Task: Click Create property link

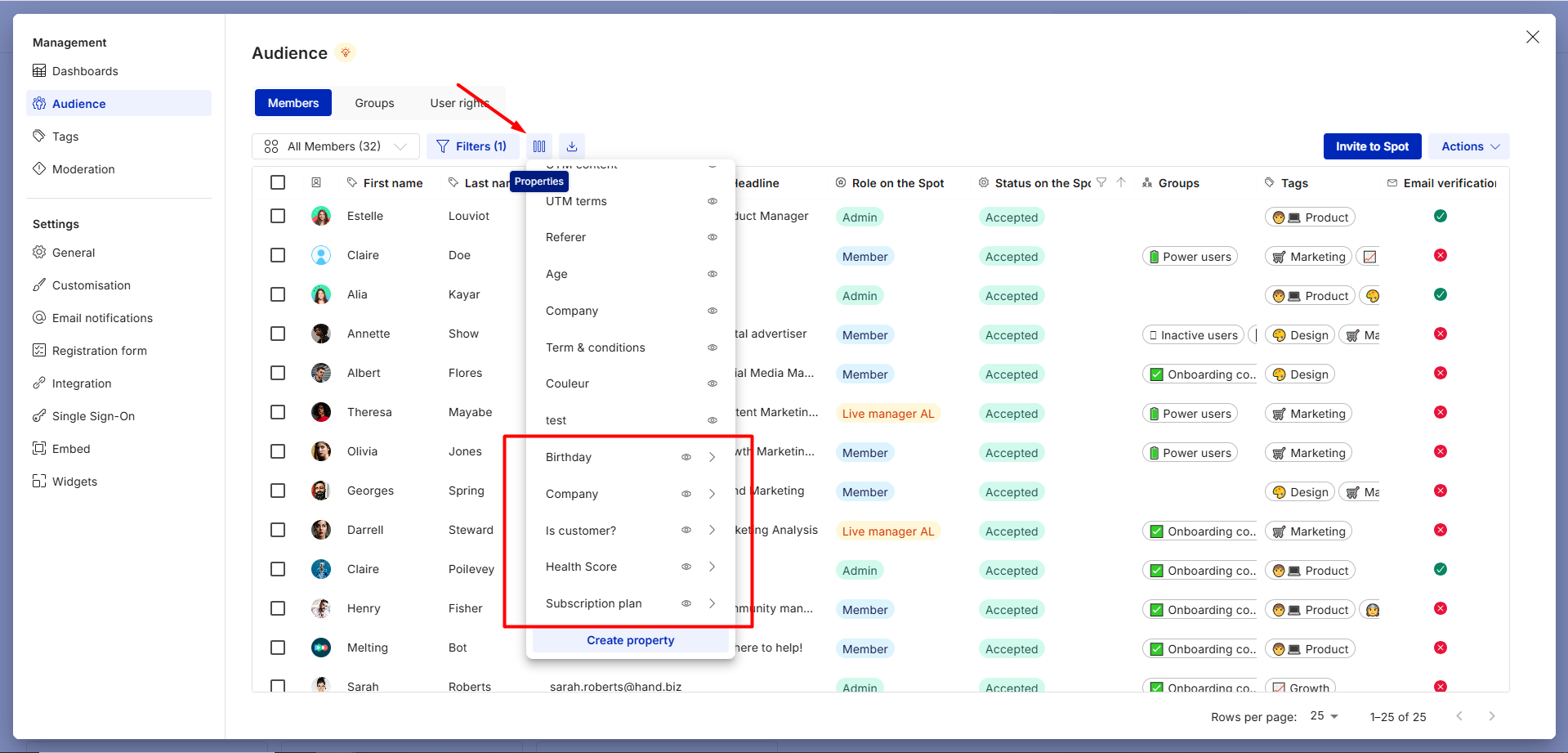Action: point(630,640)
